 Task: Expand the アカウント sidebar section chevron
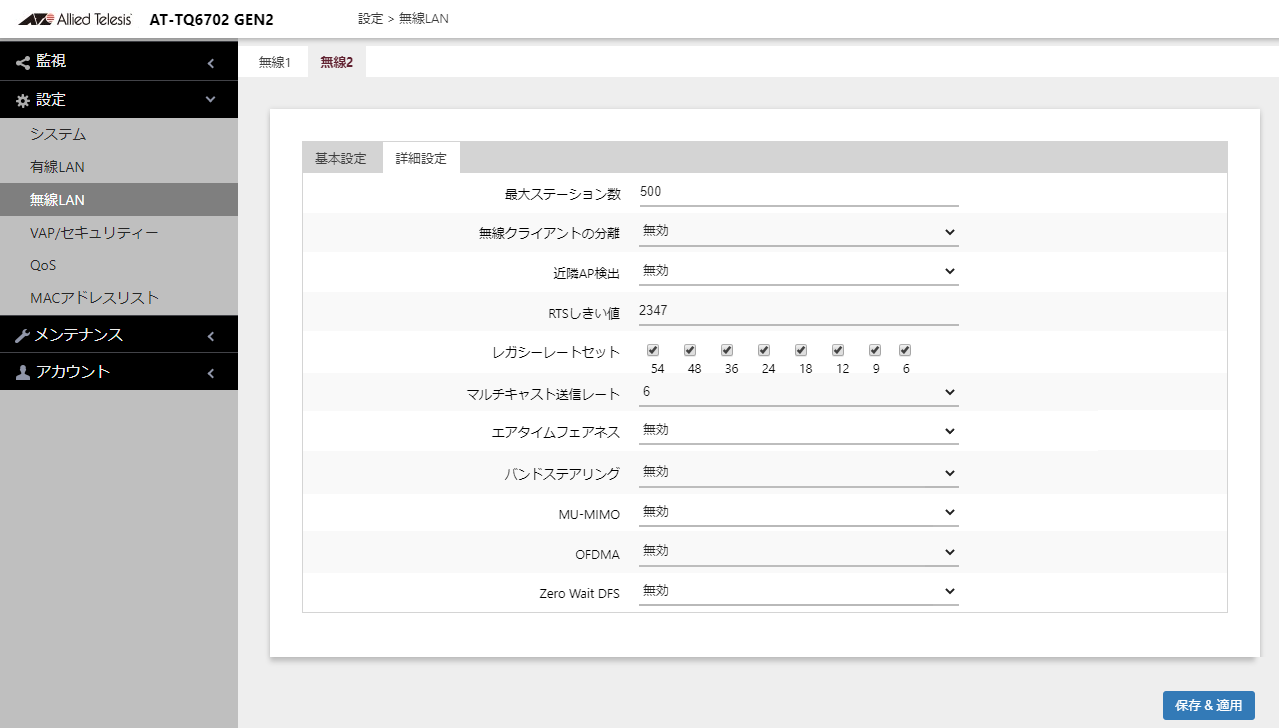click(210, 371)
